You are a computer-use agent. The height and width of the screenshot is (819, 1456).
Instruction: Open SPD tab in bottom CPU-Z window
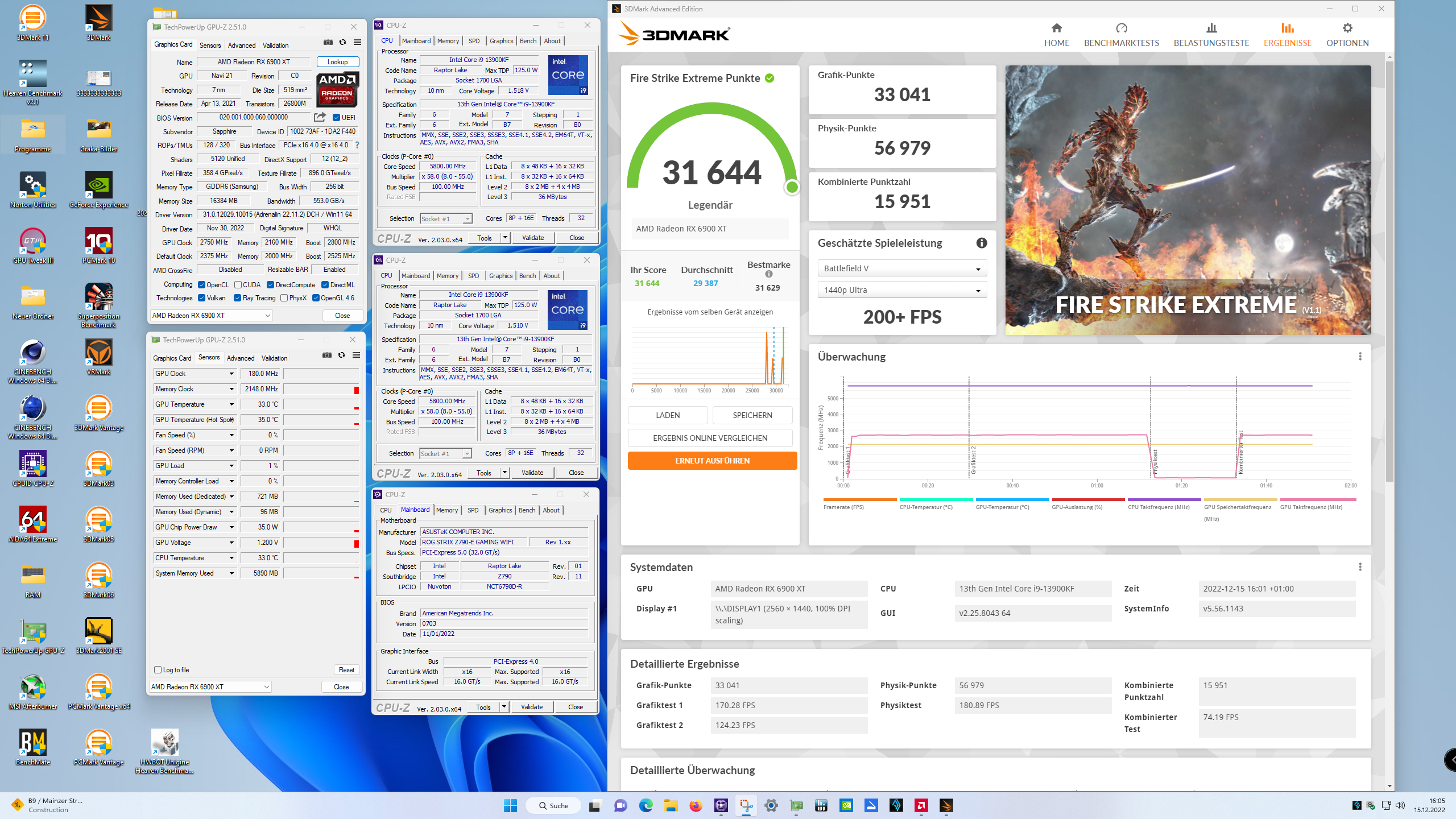pos(473,510)
